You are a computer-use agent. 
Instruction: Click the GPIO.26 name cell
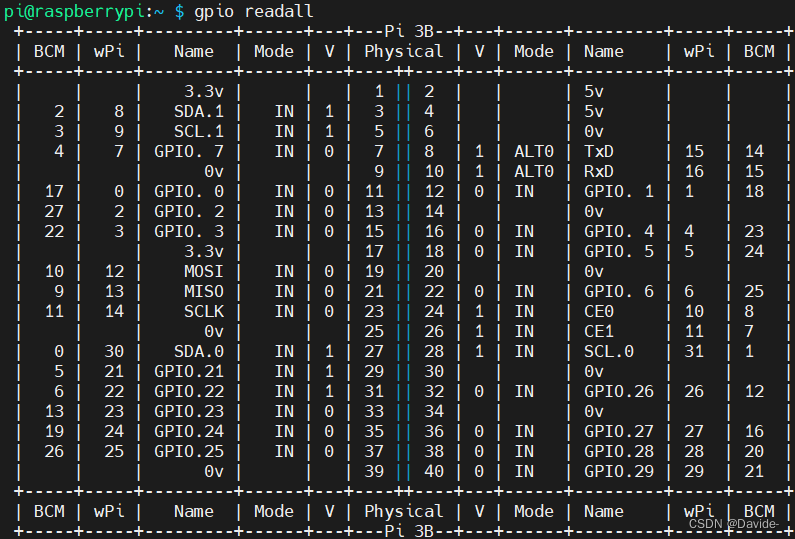point(619,391)
